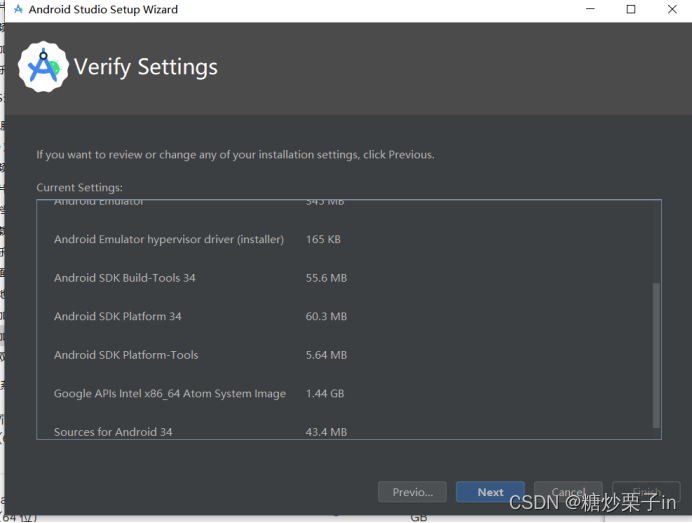Screen dimensions: 692x523
Task: Select Android SDK Platform 34 entry
Action: click(117, 316)
